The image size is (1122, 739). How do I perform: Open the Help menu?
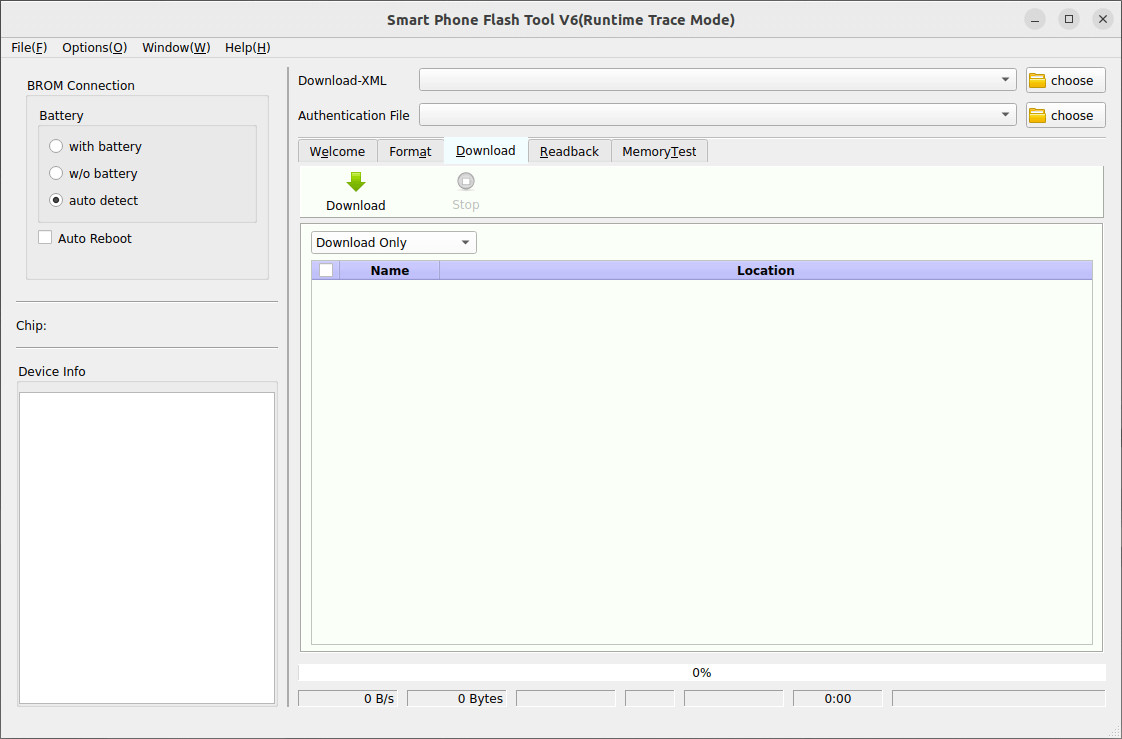(x=247, y=47)
